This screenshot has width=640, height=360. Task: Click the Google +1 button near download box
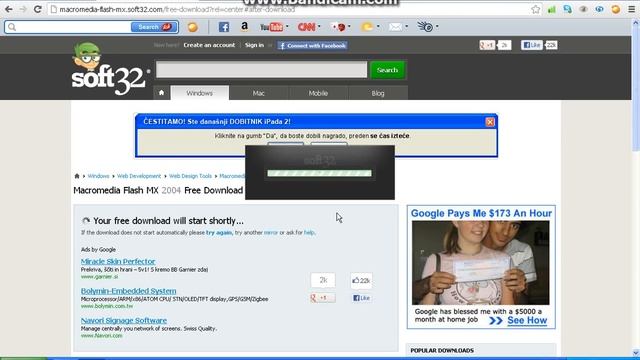tap(323, 298)
